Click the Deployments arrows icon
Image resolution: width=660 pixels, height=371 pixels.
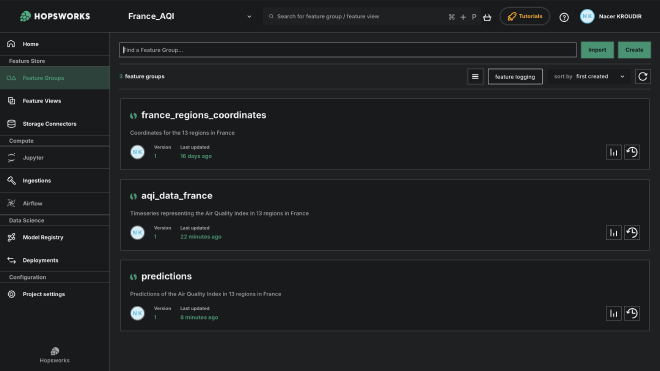pos(11,260)
